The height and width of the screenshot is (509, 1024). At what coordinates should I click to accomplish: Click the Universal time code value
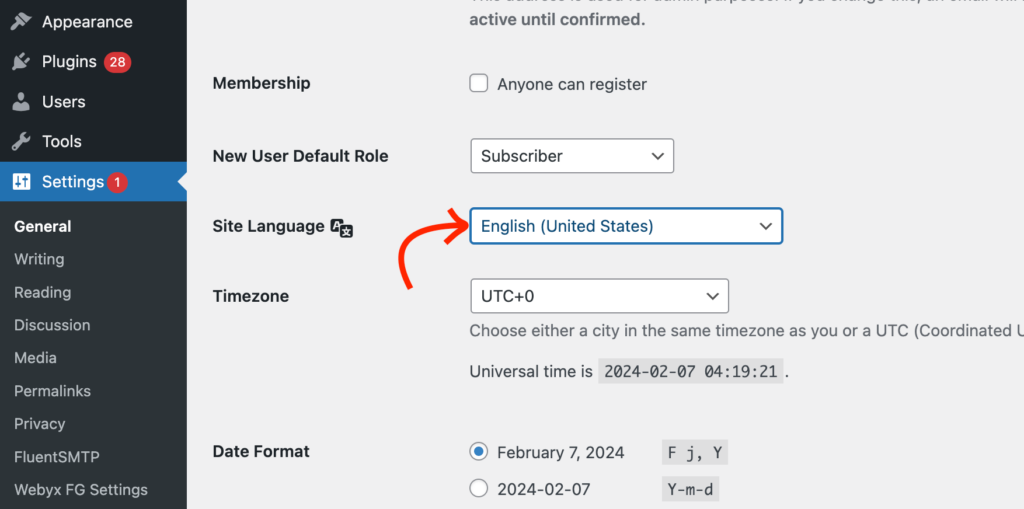tap(691, 372)
